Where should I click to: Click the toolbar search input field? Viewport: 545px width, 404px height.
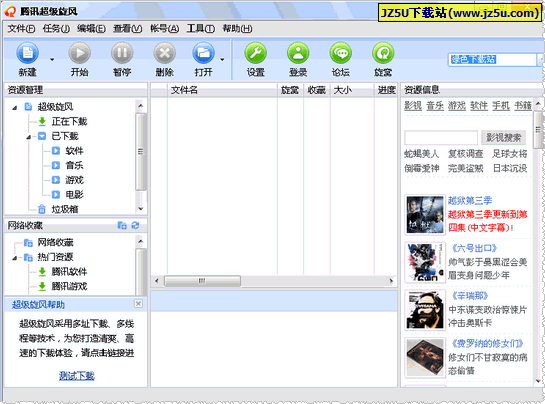tap(493, 59)
